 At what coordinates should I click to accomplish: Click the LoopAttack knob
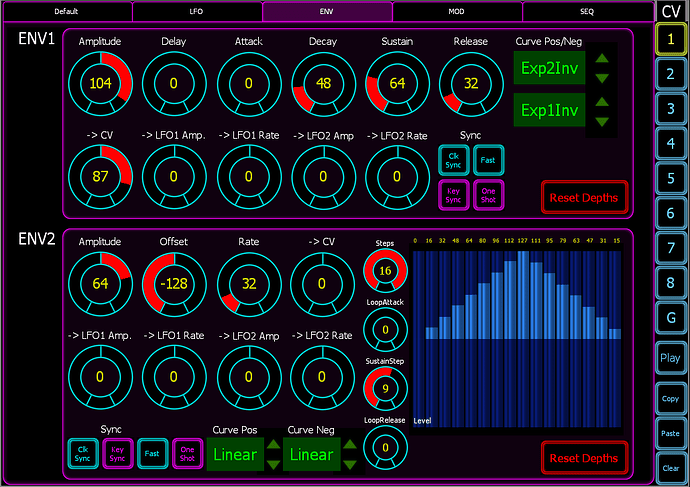pyautogui.click(x=385, y=330)
